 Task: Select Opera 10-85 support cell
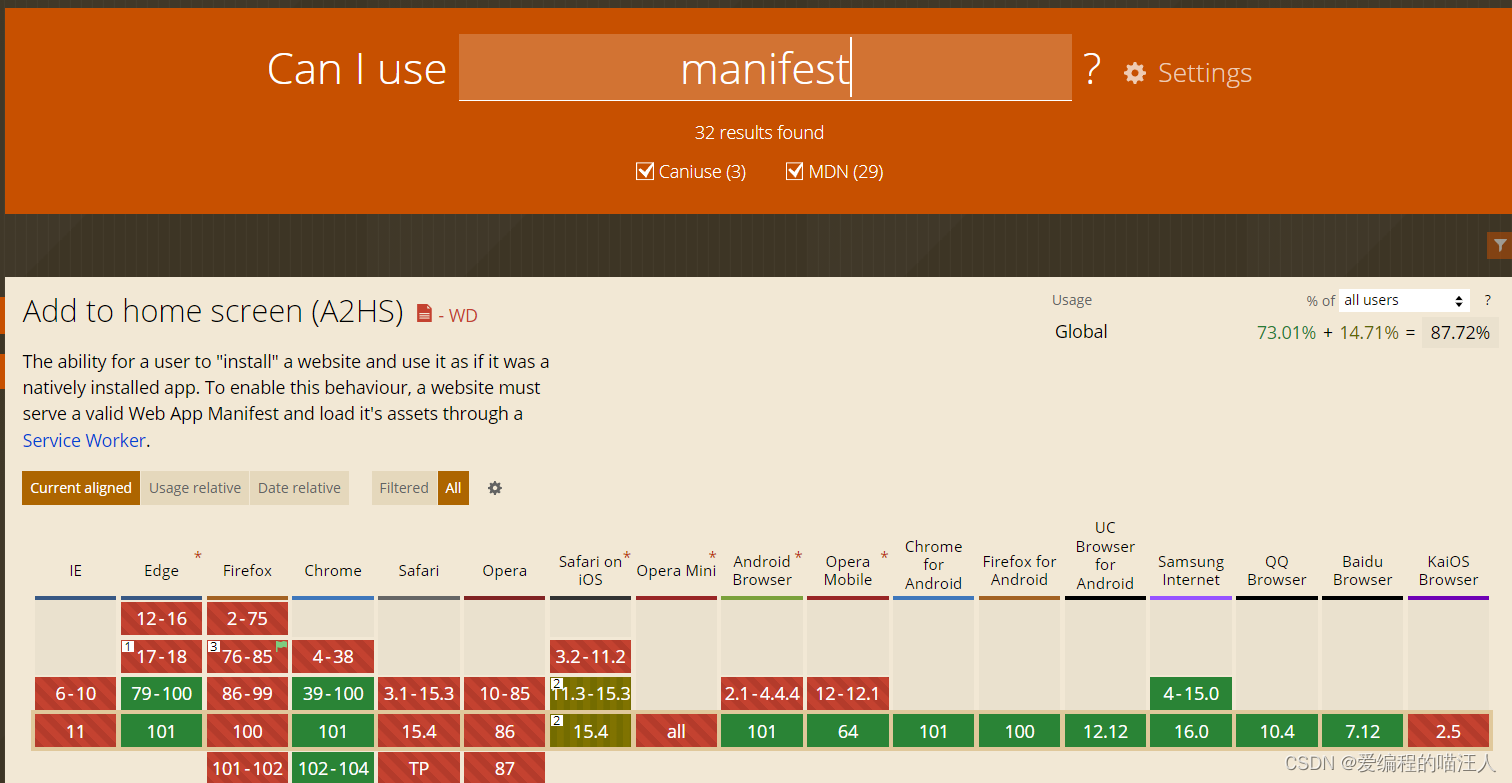(504, 694)
